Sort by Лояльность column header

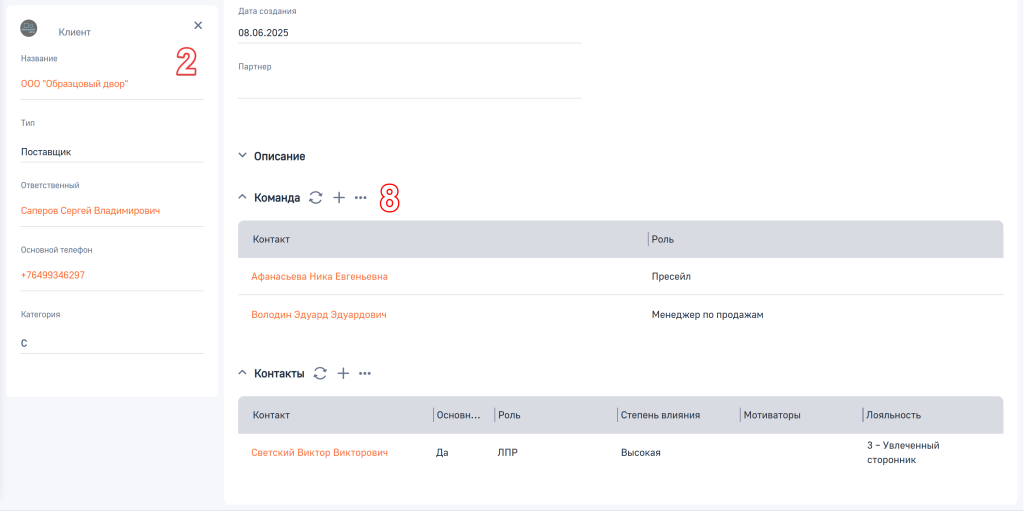[x=893, y=415]
